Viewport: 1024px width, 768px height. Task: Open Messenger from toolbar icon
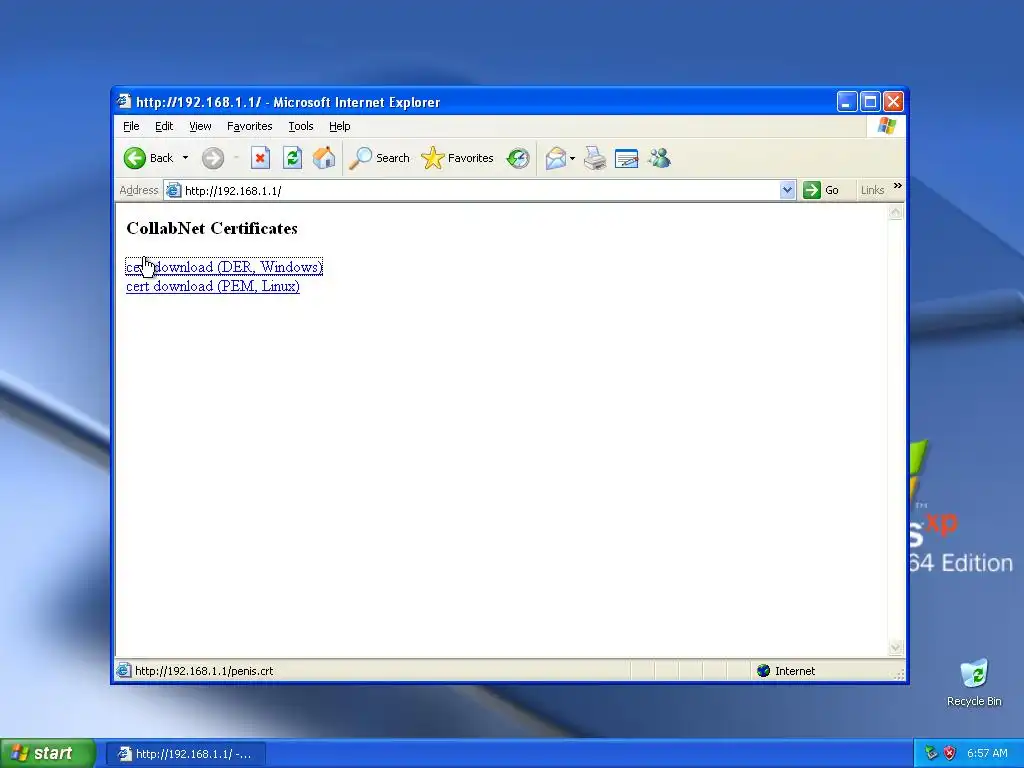point(660,158)
